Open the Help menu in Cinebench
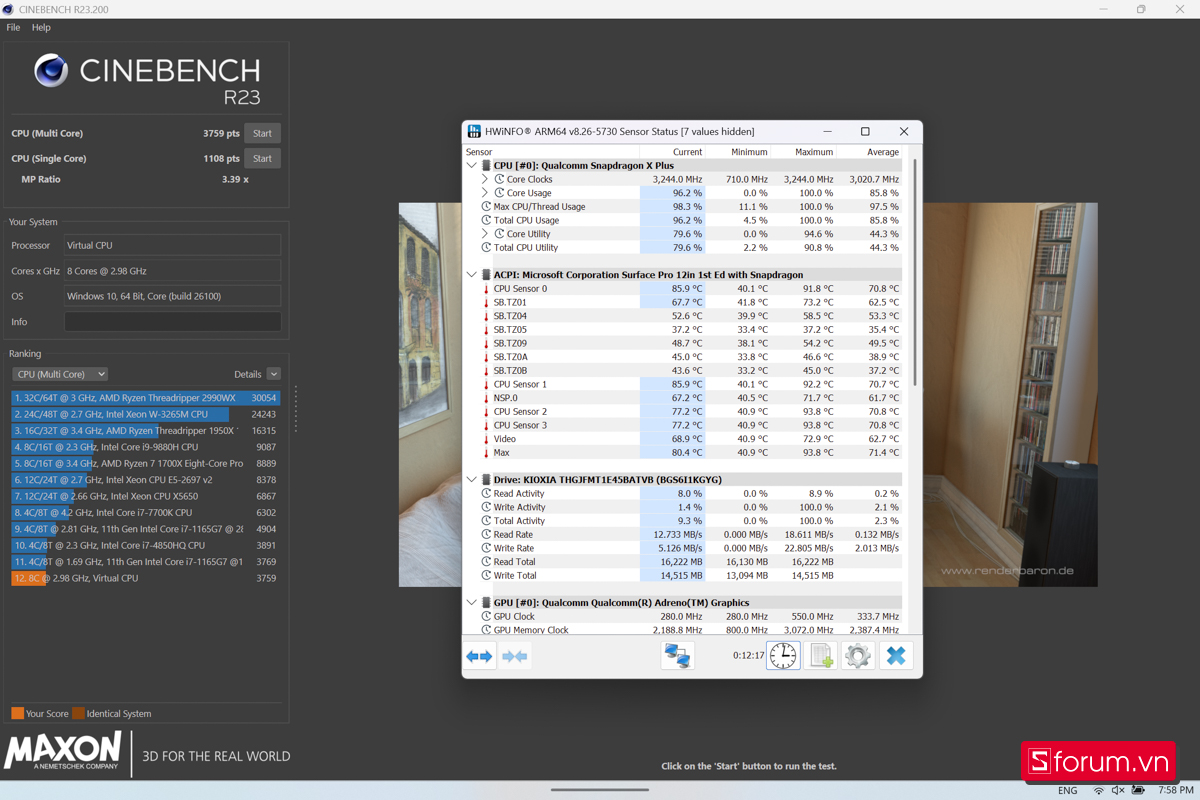This screenshot has height=800, width=1200. [41, 28]
